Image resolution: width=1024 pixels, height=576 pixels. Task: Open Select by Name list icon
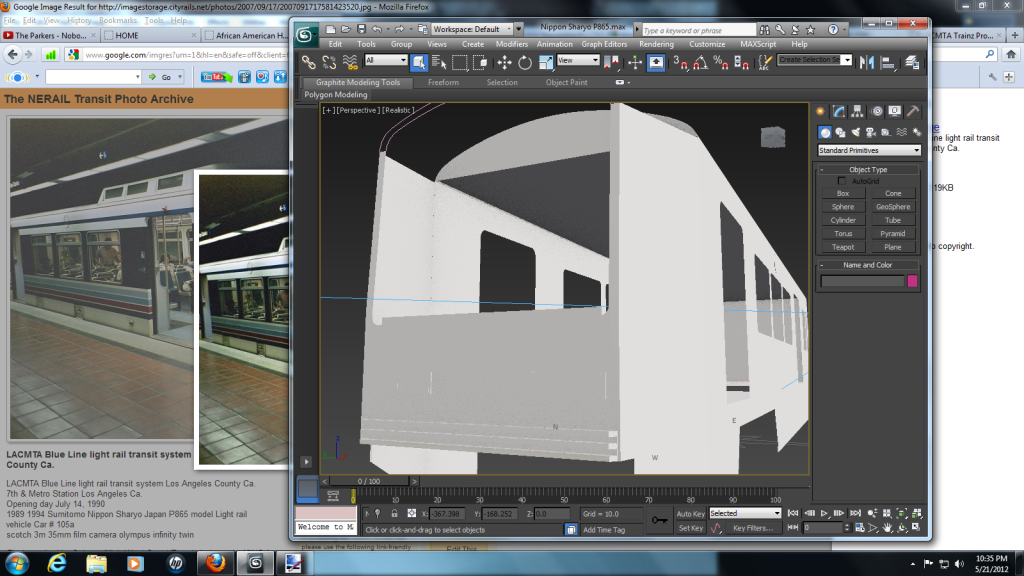(x=440, y=63)
